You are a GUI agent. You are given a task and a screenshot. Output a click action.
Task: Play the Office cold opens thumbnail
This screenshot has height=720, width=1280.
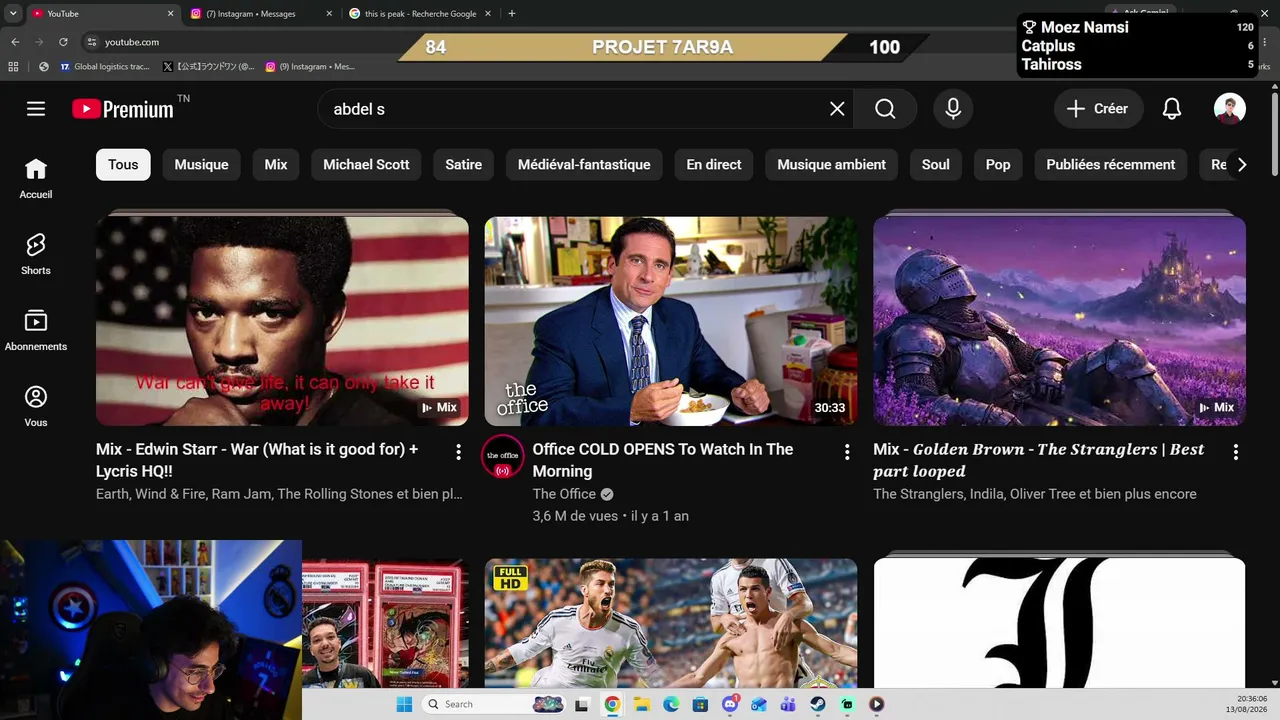(671, 321)
